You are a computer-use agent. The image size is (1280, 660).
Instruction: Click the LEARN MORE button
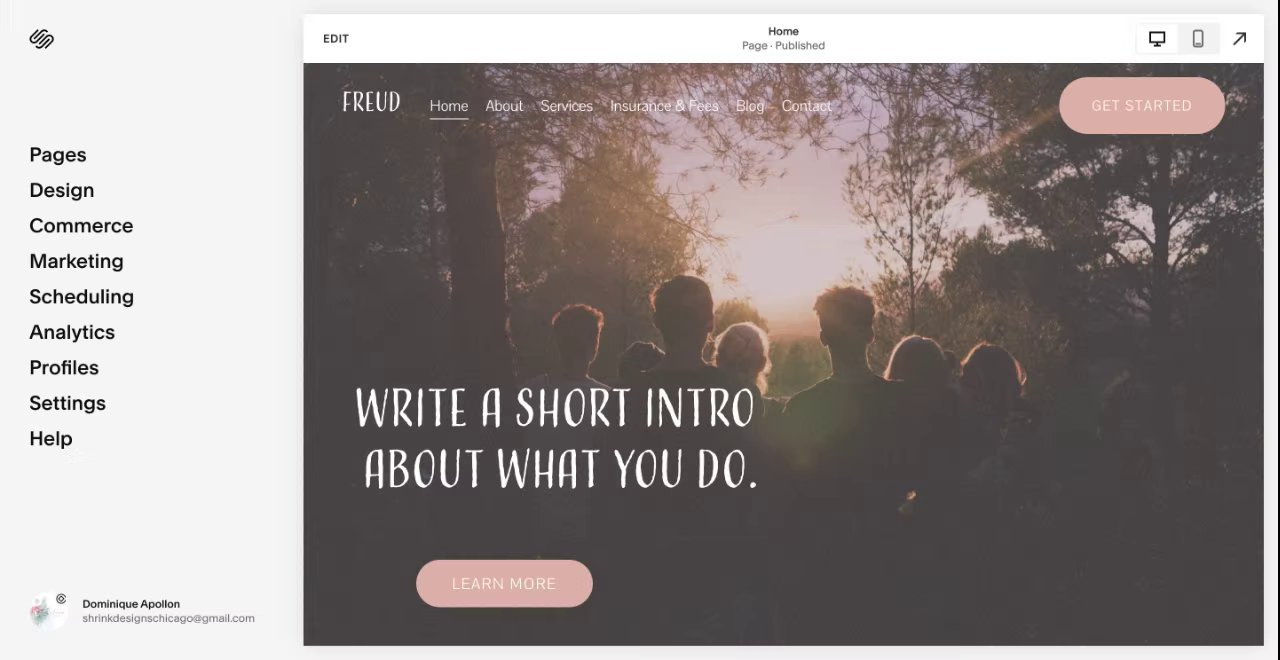tap(504, 583)
